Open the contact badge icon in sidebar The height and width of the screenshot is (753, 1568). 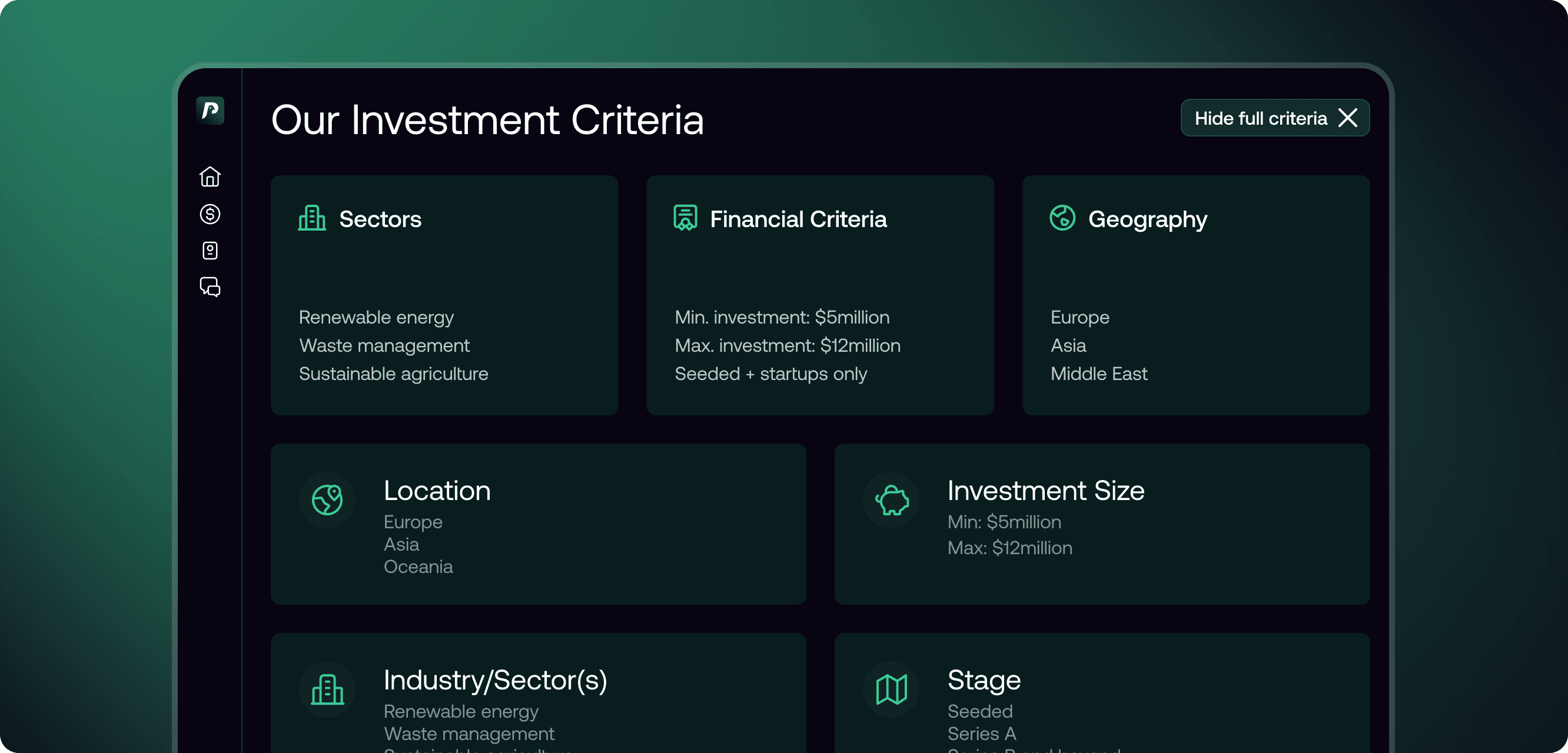210,251
